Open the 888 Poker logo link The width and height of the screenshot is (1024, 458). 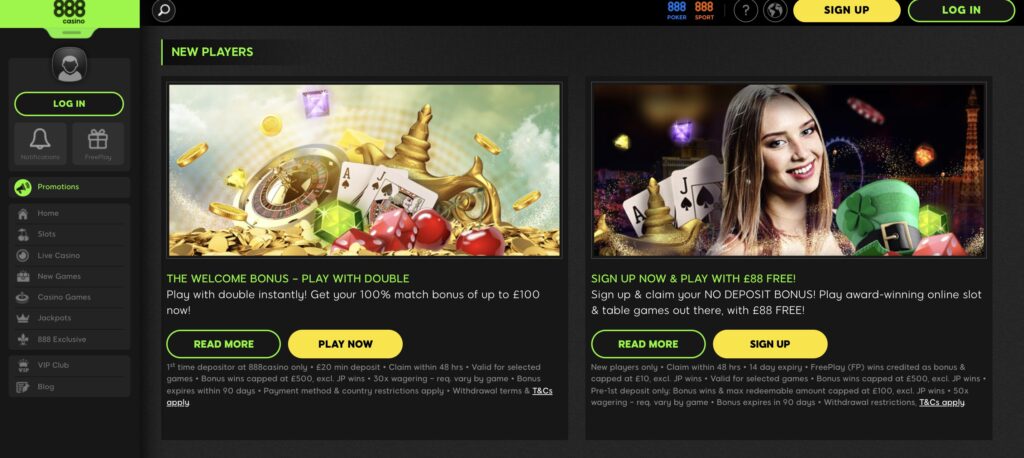(677, 10)
